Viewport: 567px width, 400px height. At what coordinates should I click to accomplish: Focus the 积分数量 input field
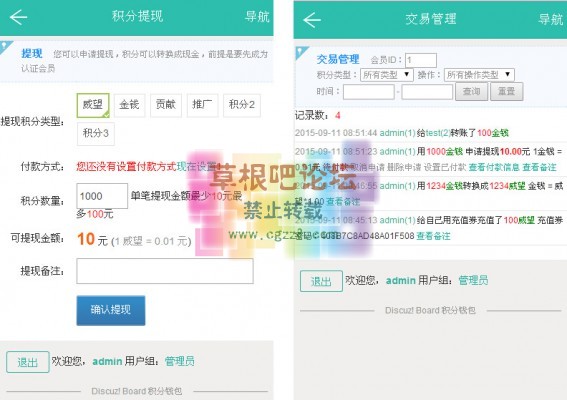[102, 196]
